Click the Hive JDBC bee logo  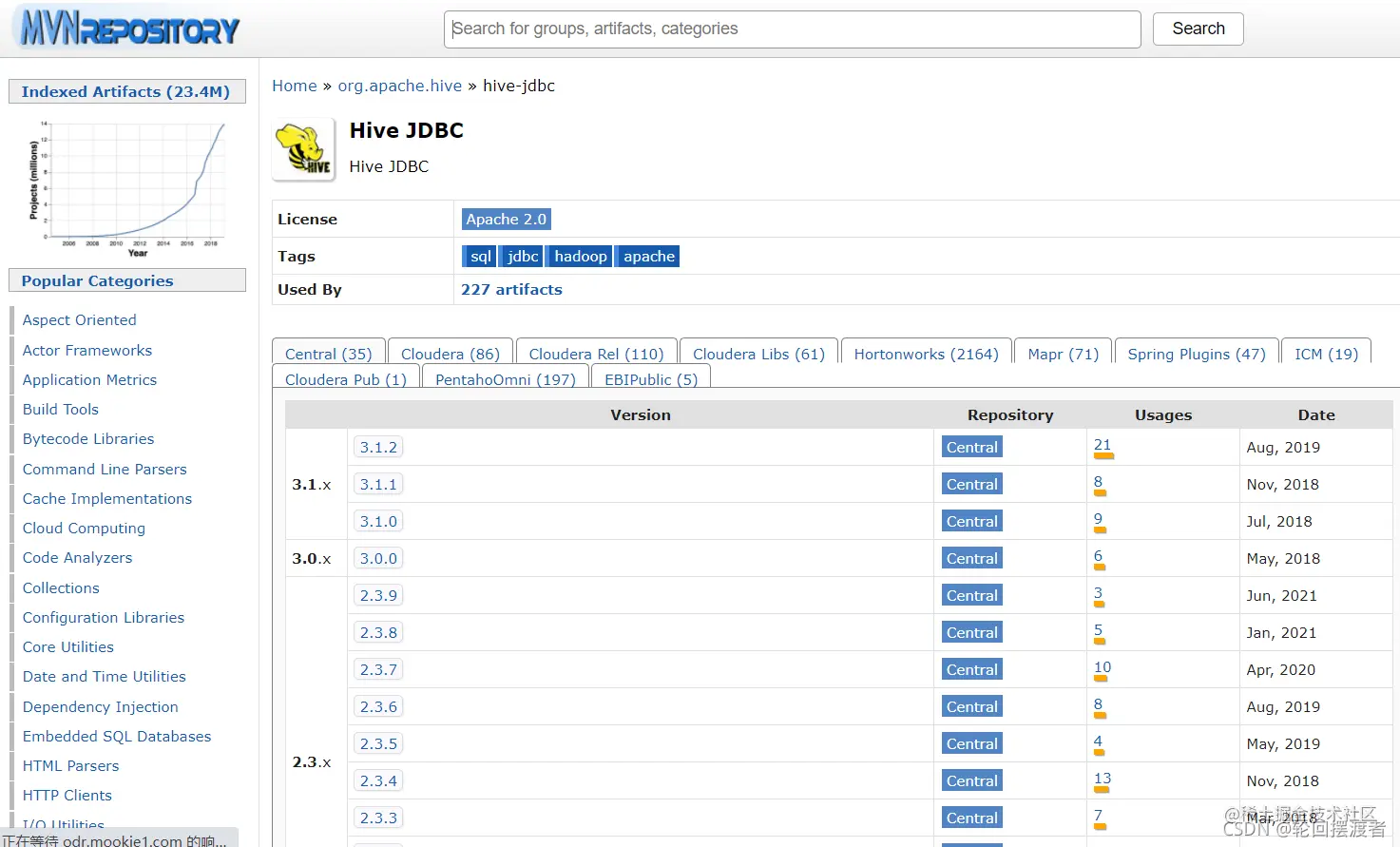click(x=304, y=149)
